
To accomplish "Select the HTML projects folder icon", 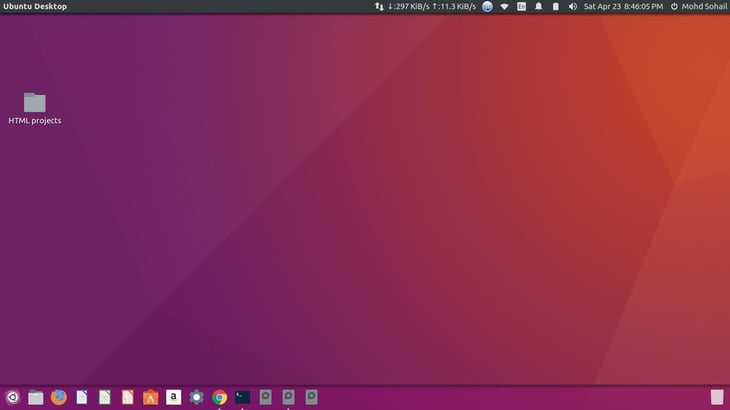I will [x=34, y=102].
